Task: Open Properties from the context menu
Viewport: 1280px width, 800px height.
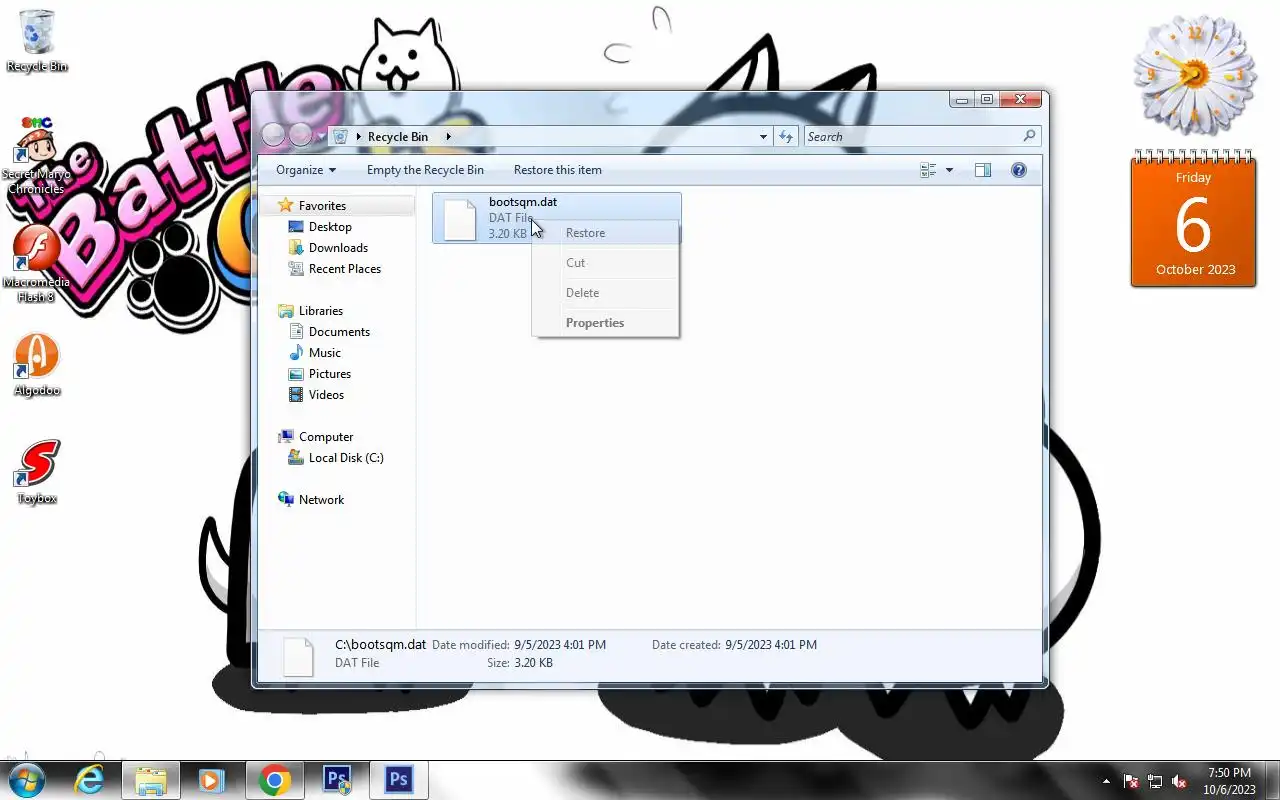Action: point(605,323)
